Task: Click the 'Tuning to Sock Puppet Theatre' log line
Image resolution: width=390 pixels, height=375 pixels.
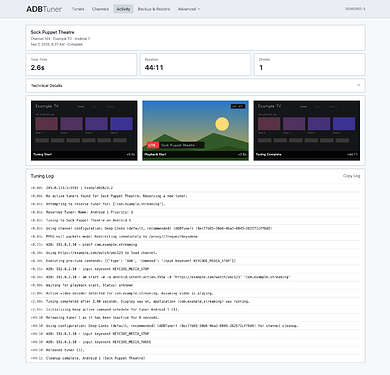Action: pos(195,220)
